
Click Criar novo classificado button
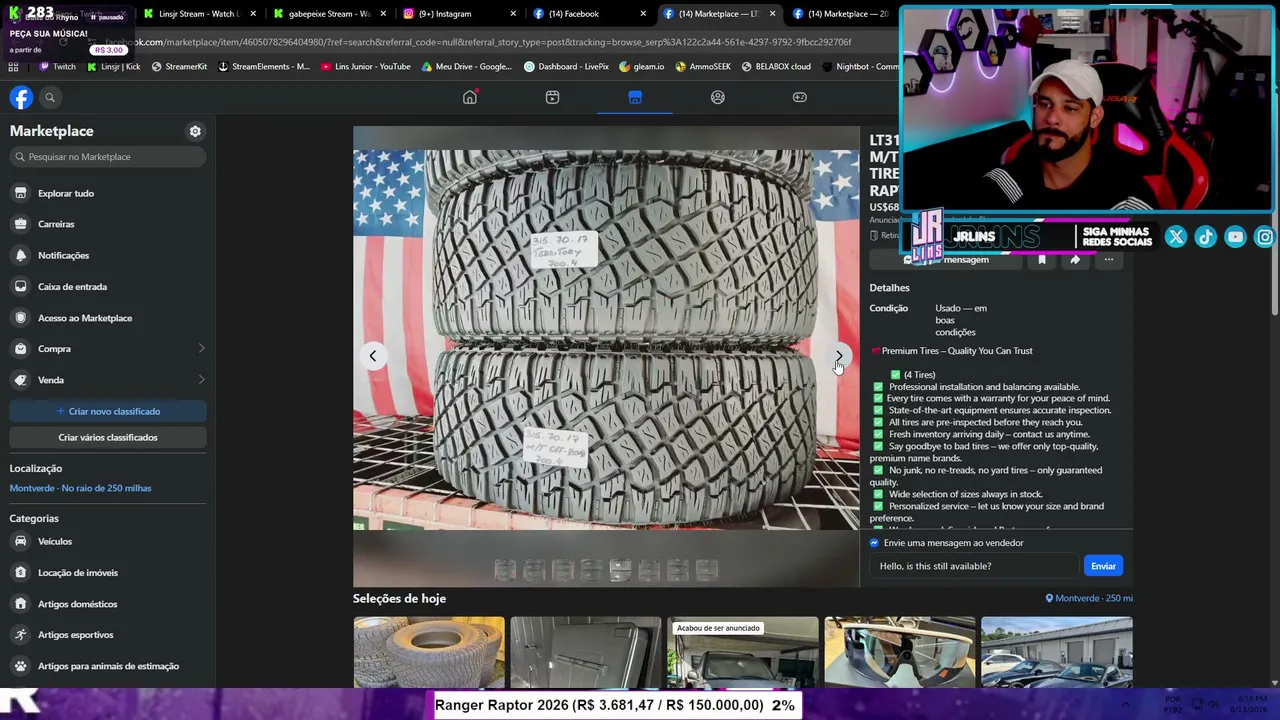pyautogui.click(x=108, y=411)
